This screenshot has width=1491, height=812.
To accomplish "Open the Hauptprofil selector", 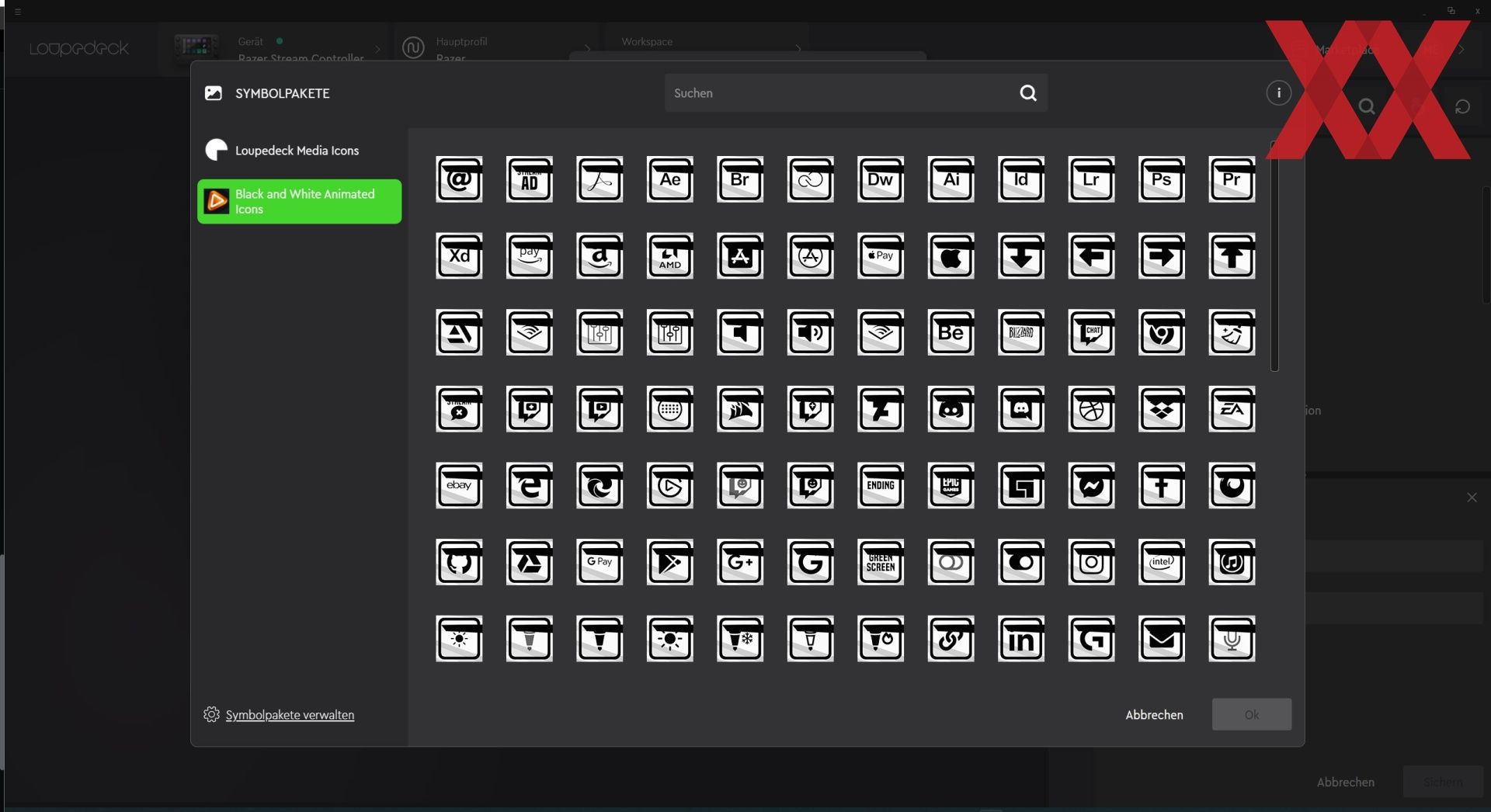I will click(x=497, y=48).
